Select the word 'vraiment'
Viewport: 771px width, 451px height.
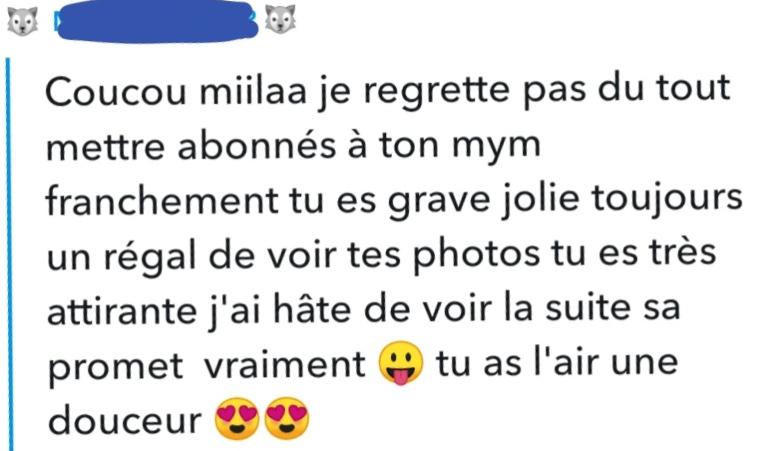(285, 364)
